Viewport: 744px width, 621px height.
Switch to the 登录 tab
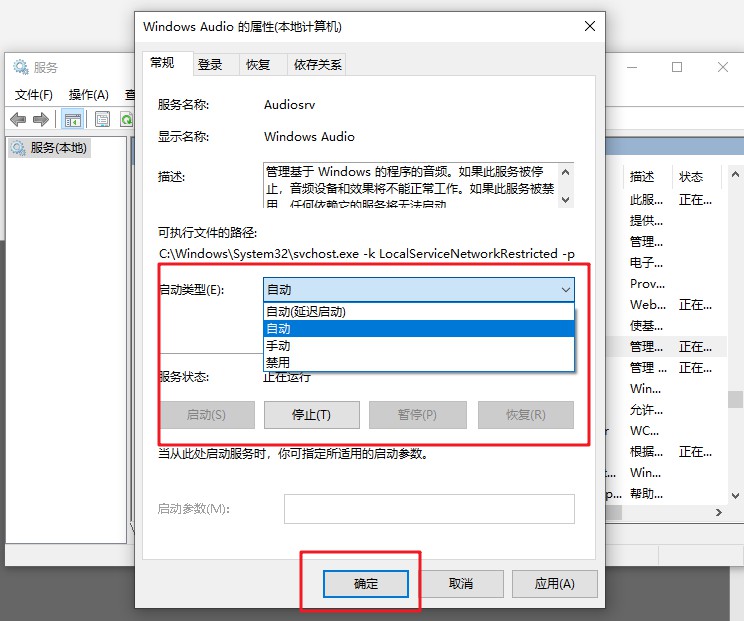(x=210, y=64)
